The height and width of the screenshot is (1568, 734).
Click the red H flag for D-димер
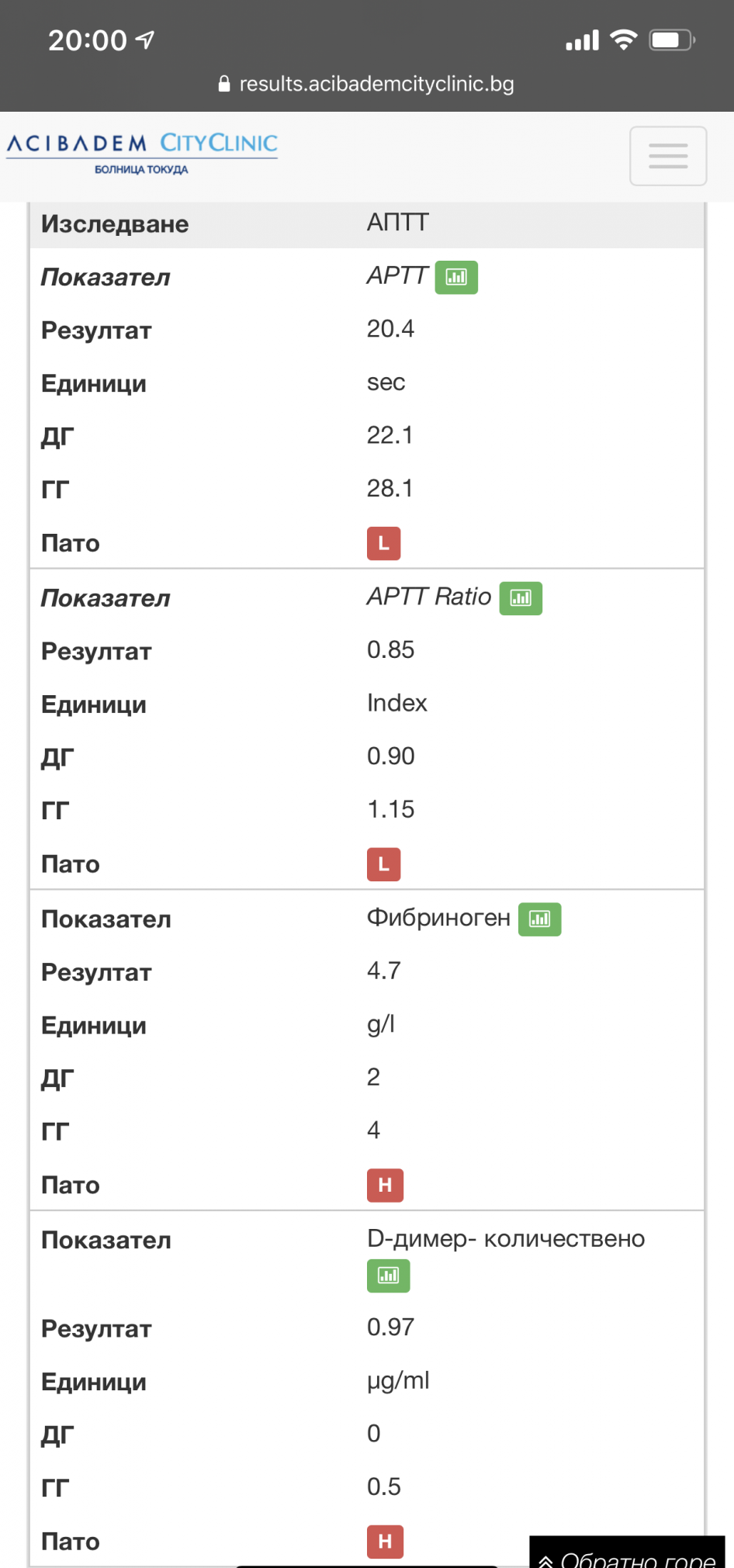coord(385,1541)
